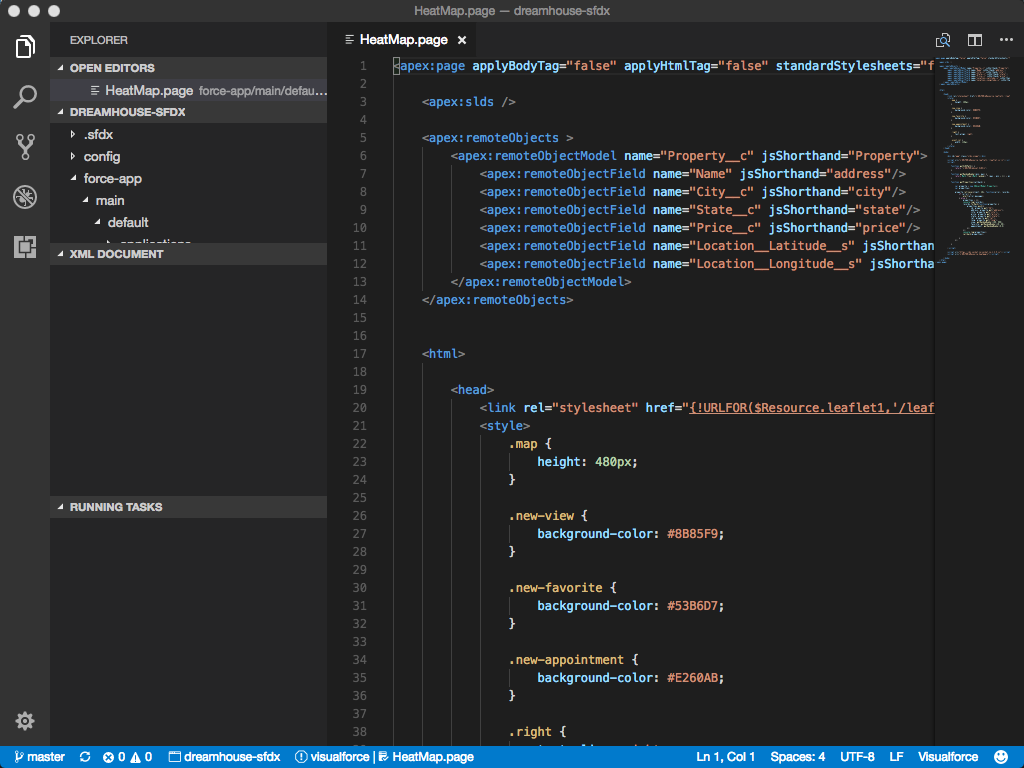
Task: Expand the config folder
Action: coord(101,156)
